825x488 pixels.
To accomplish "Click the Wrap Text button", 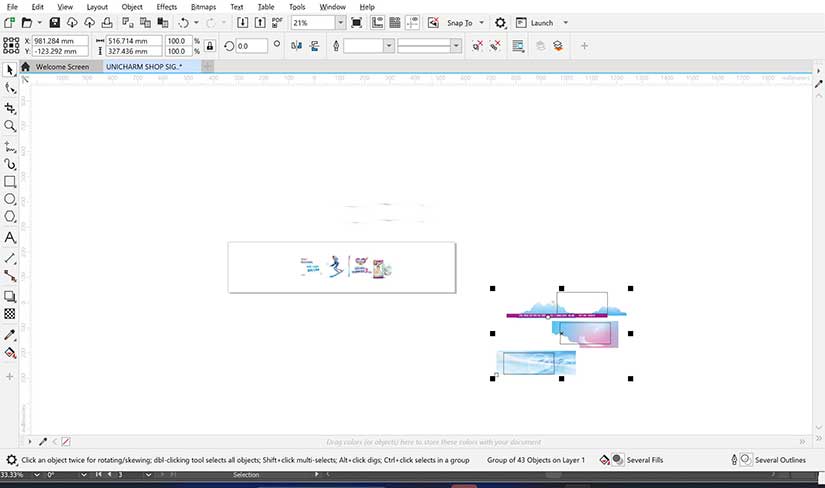I will (518, 46).
